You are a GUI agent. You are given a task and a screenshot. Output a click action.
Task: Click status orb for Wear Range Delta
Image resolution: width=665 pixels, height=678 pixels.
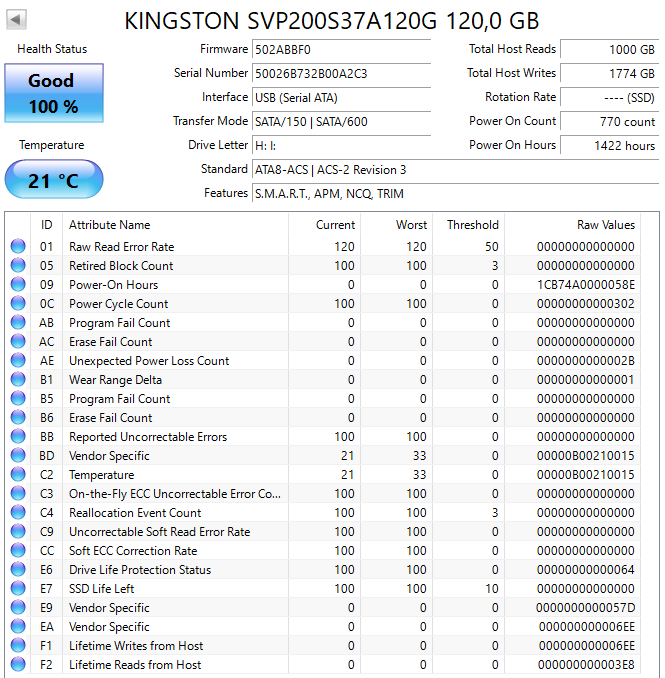point(18,380)
